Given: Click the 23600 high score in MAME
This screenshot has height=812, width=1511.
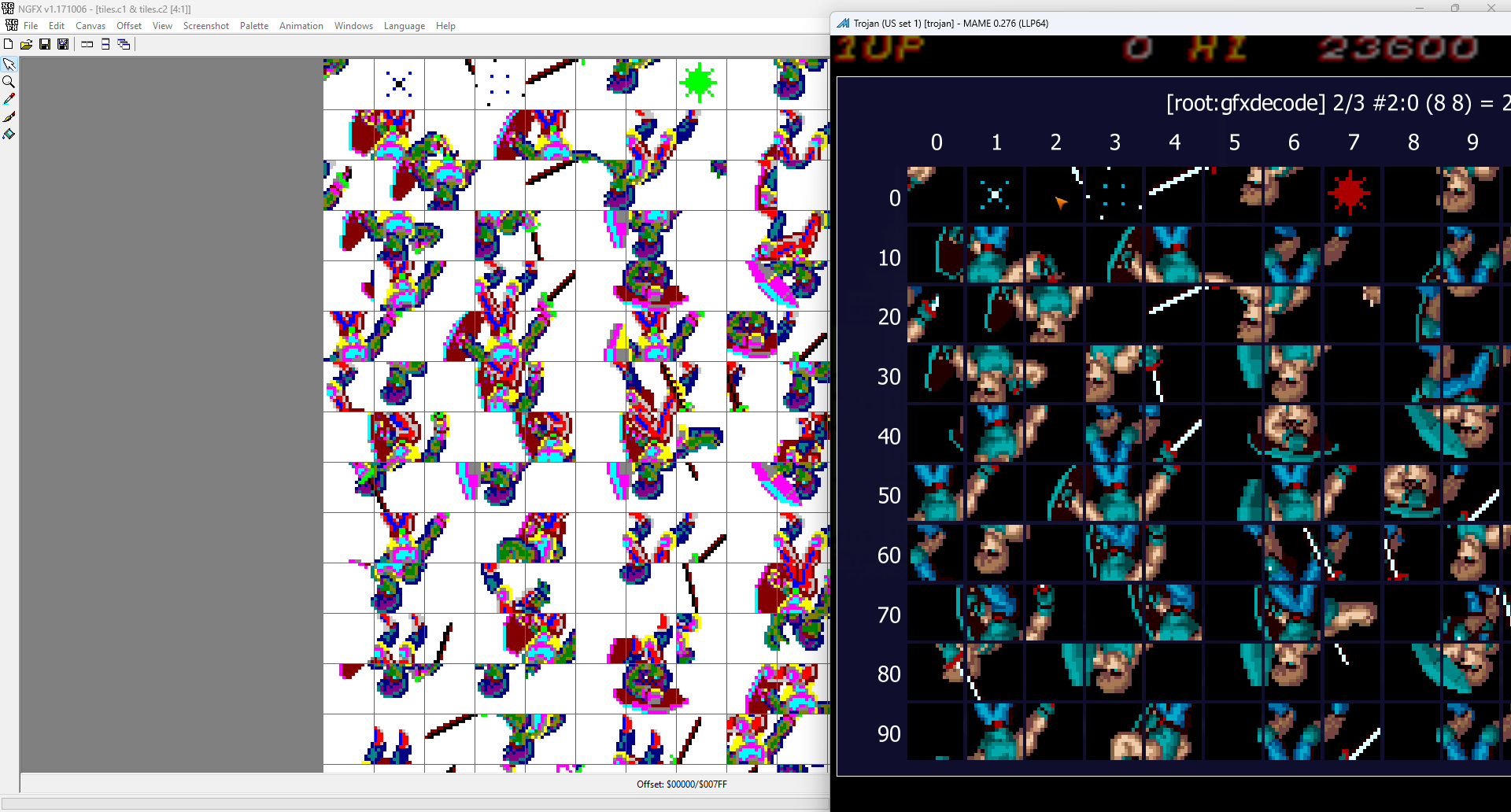Looking at the screenshot, I should tap(1398, 49).
